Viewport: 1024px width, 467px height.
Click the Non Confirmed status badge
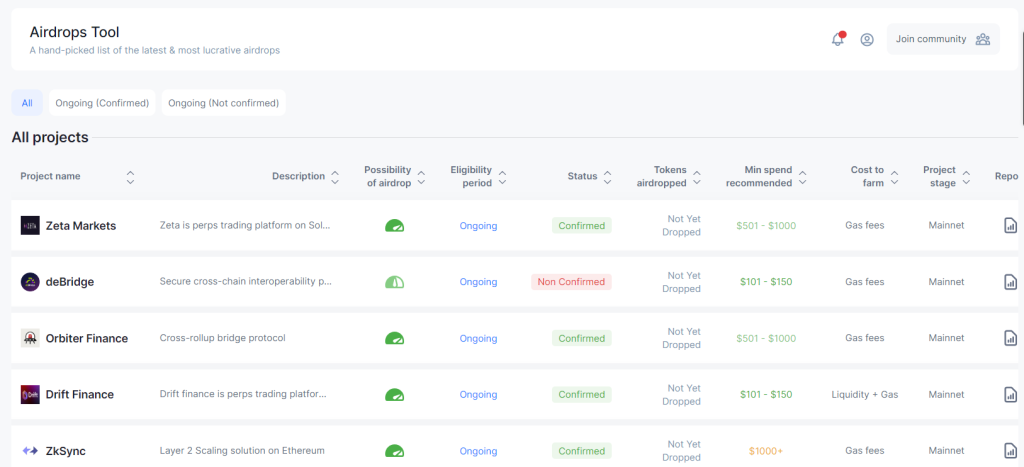(571, 282)
